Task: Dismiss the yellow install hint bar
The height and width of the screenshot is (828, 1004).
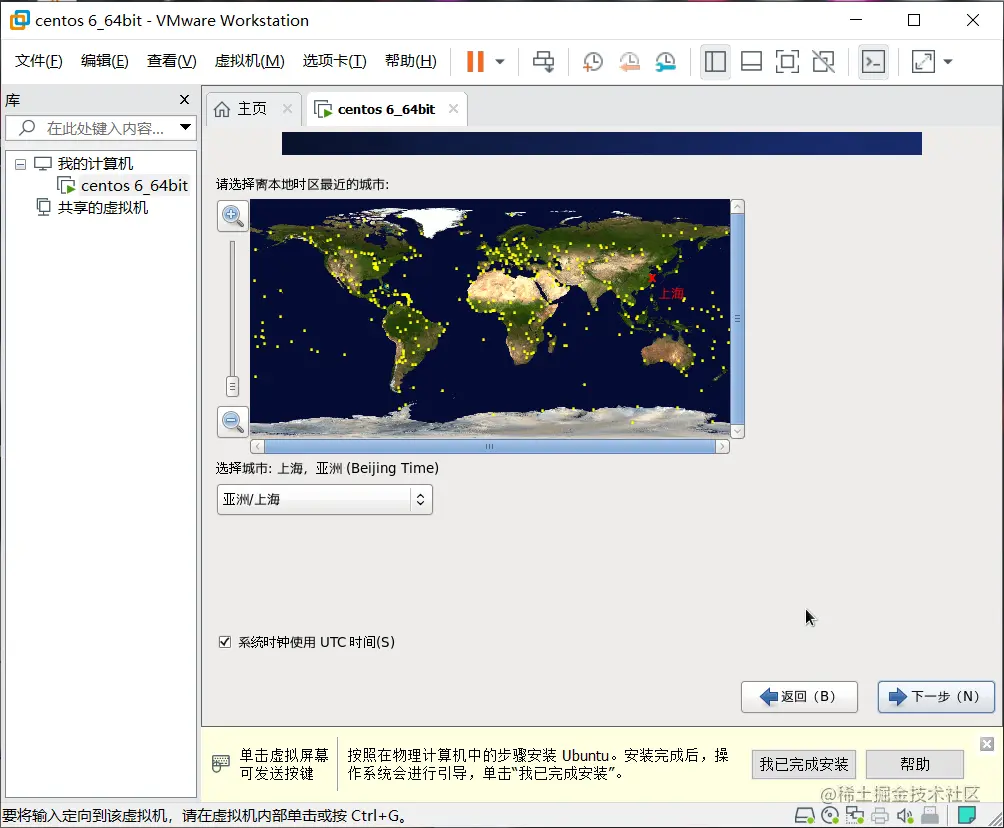Action: coord(987,744)
